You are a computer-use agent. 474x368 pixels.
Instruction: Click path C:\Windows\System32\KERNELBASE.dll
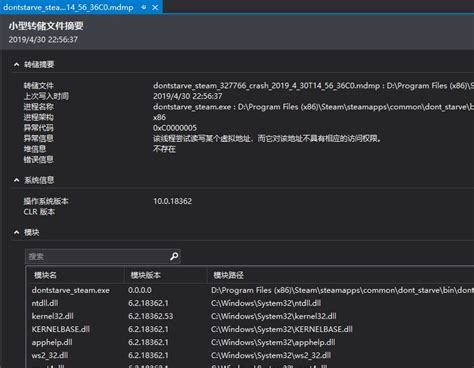pos(282,329)
